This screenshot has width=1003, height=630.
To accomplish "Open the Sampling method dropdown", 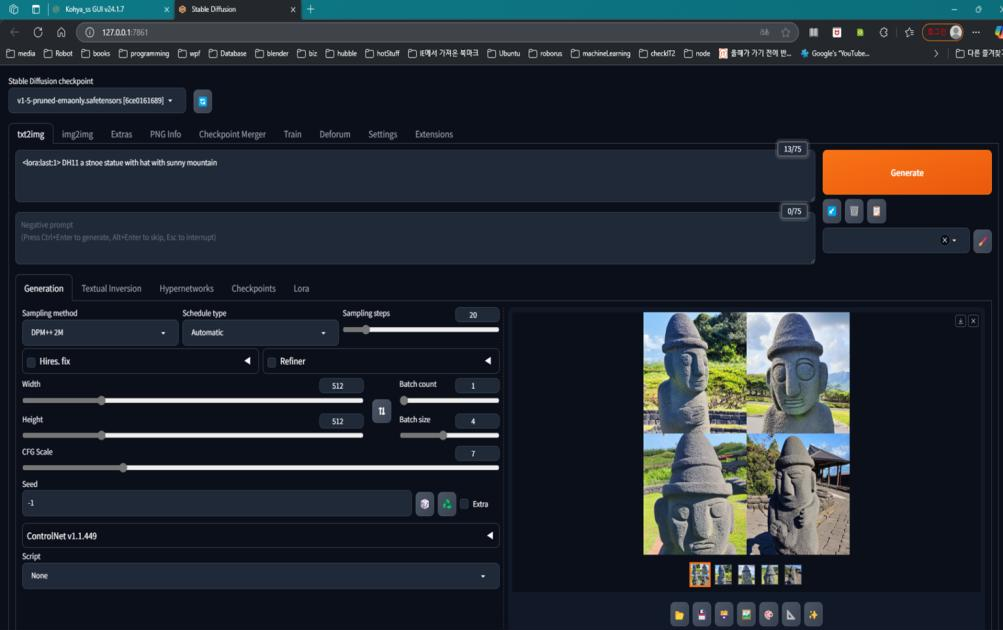I will tap(100, 333).
